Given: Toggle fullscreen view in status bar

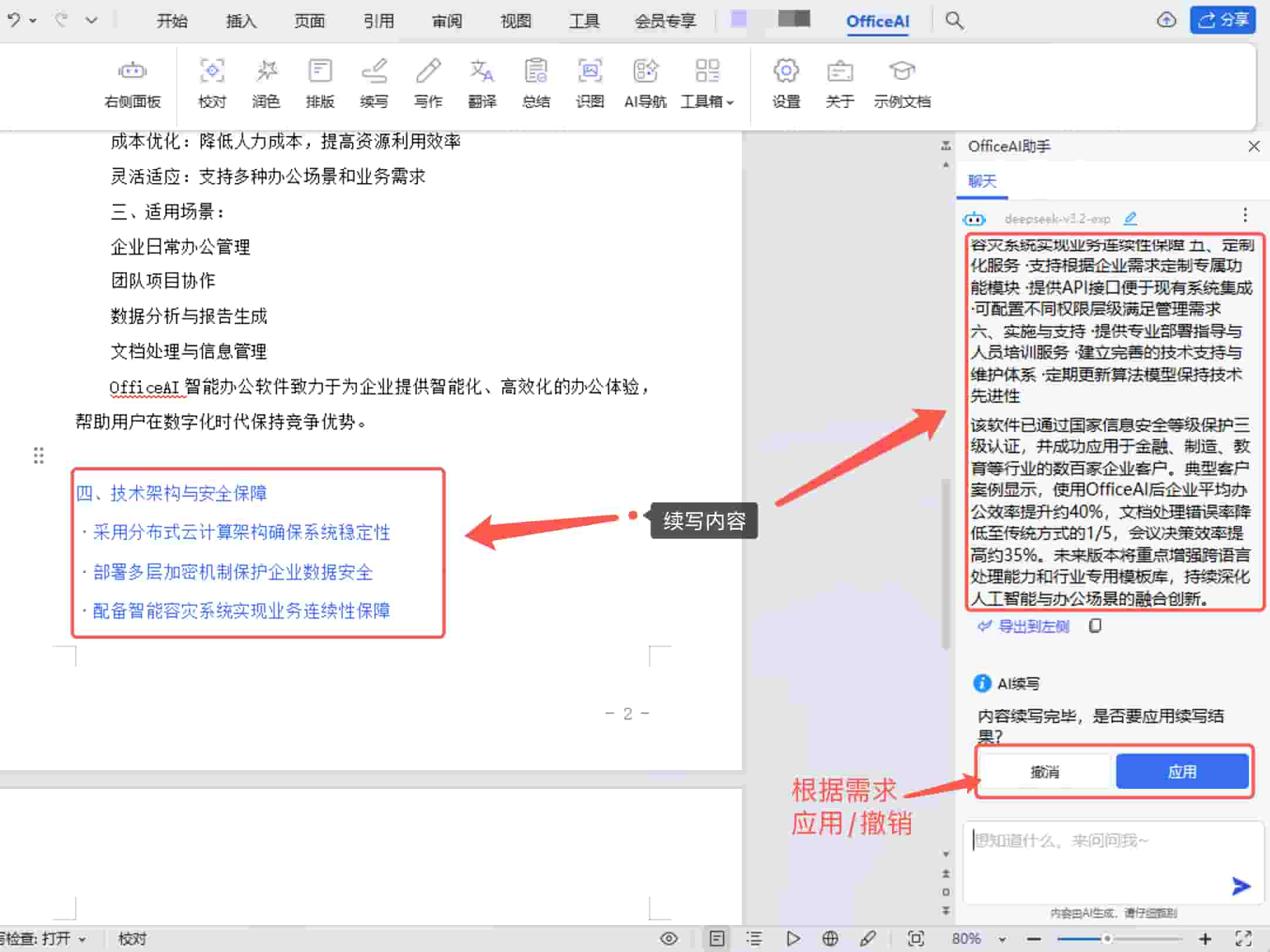Looking at the screenshot, I should pos(1243,939).
